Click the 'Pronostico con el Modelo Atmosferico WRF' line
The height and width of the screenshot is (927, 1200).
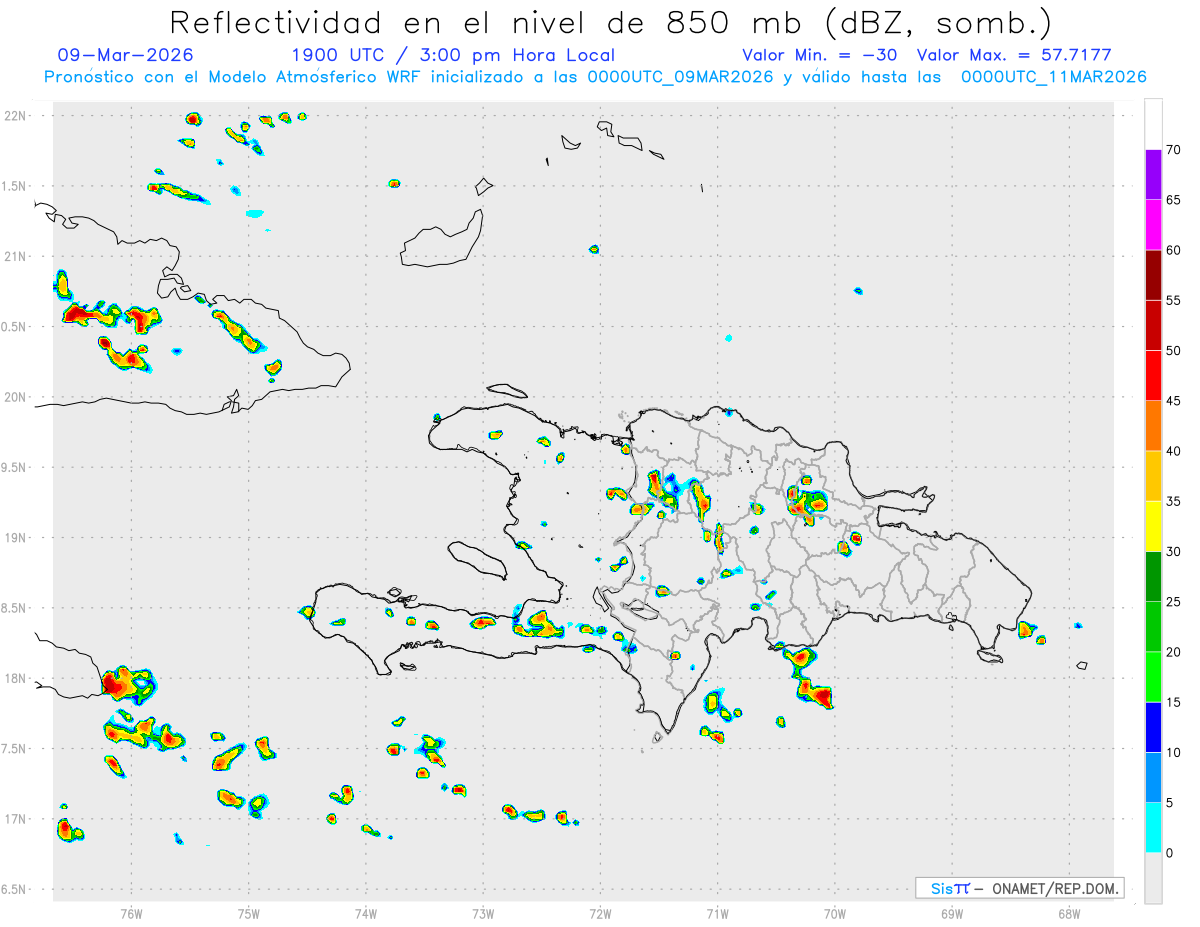(x=596, y=77)
